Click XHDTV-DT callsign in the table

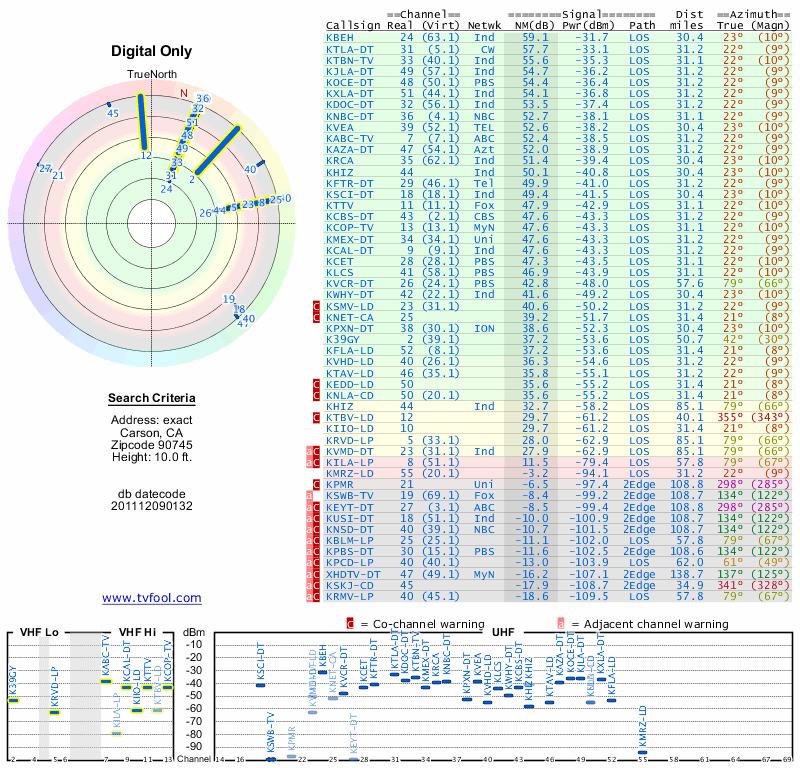[x=353, y=574]
